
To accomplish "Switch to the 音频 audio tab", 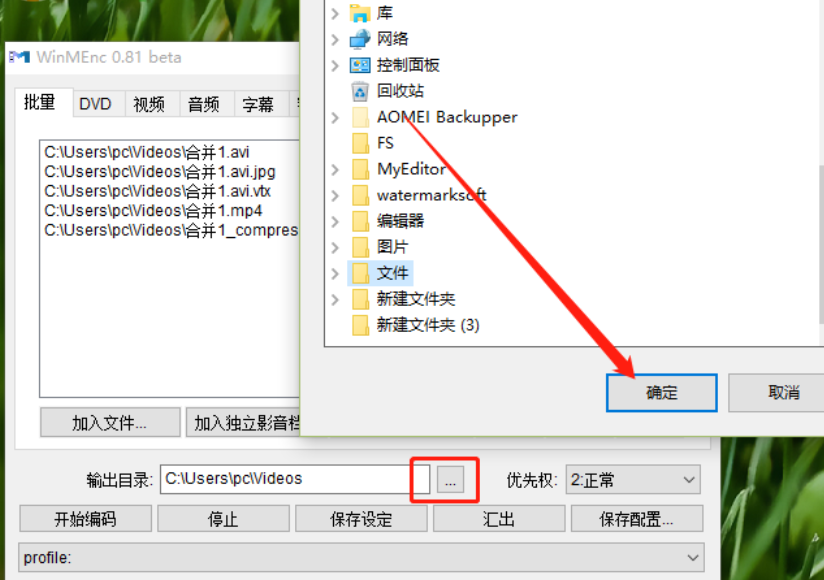I will [203, 103].
